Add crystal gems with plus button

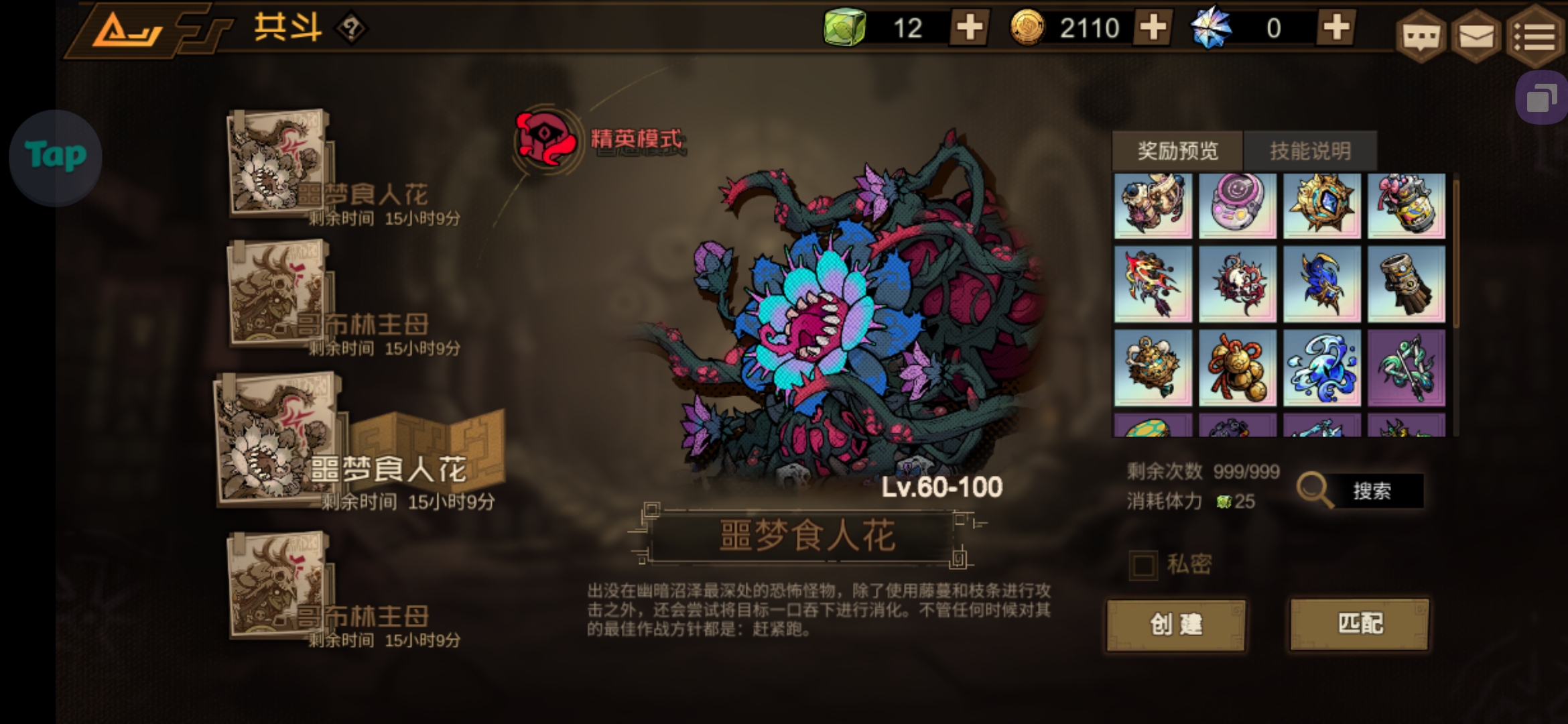click(1336, 28)
